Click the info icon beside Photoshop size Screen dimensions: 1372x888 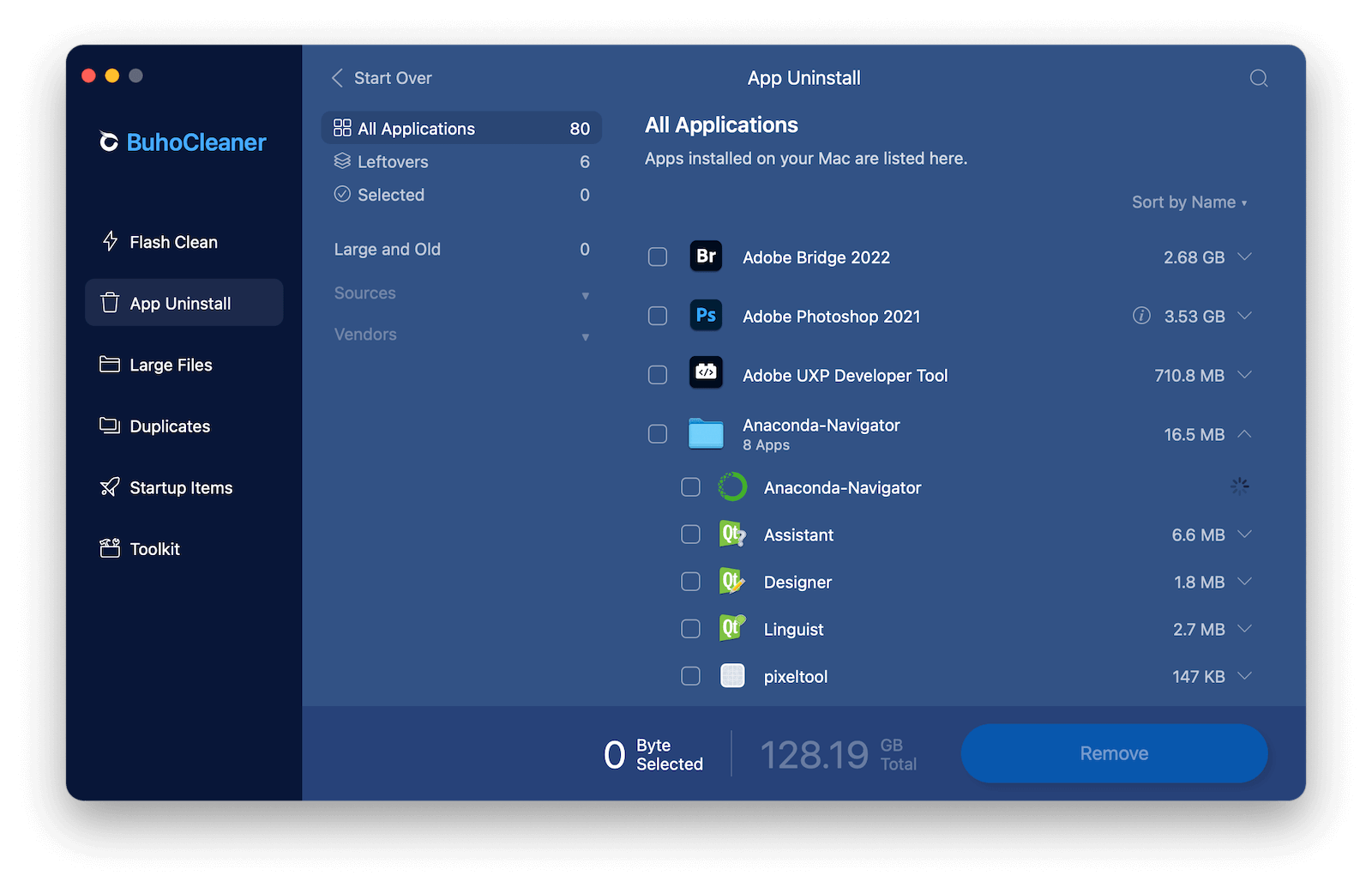tap(1141, 316)
